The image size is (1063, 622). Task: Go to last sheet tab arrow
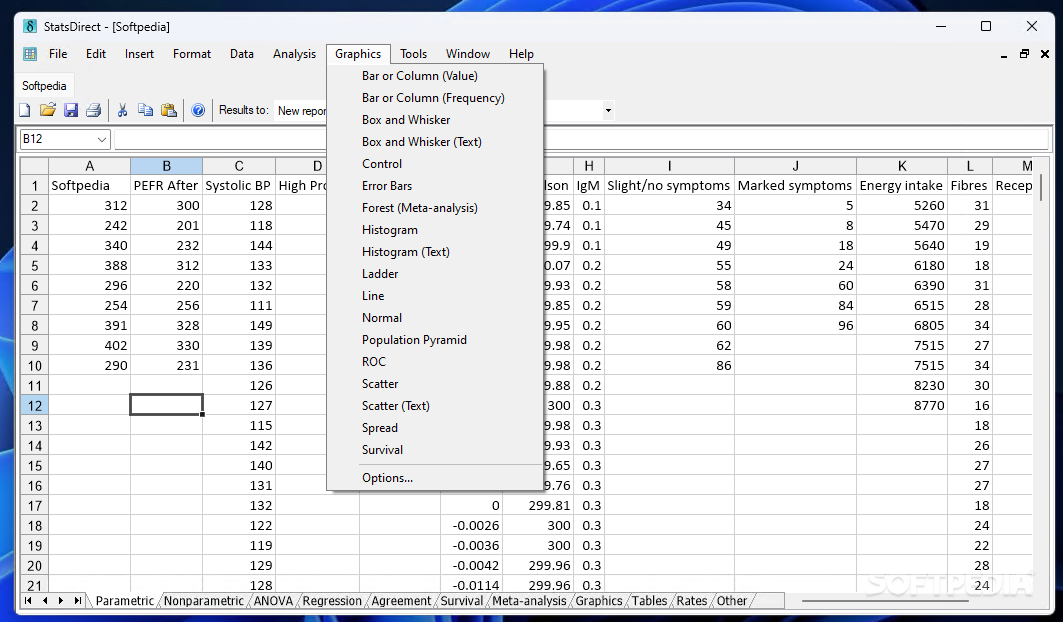(x=77, y=600)
